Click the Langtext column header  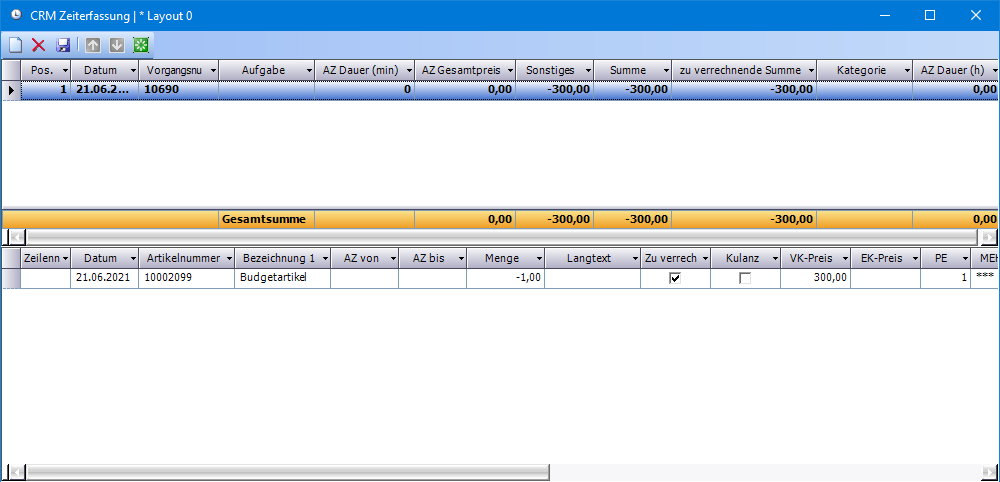588,258
